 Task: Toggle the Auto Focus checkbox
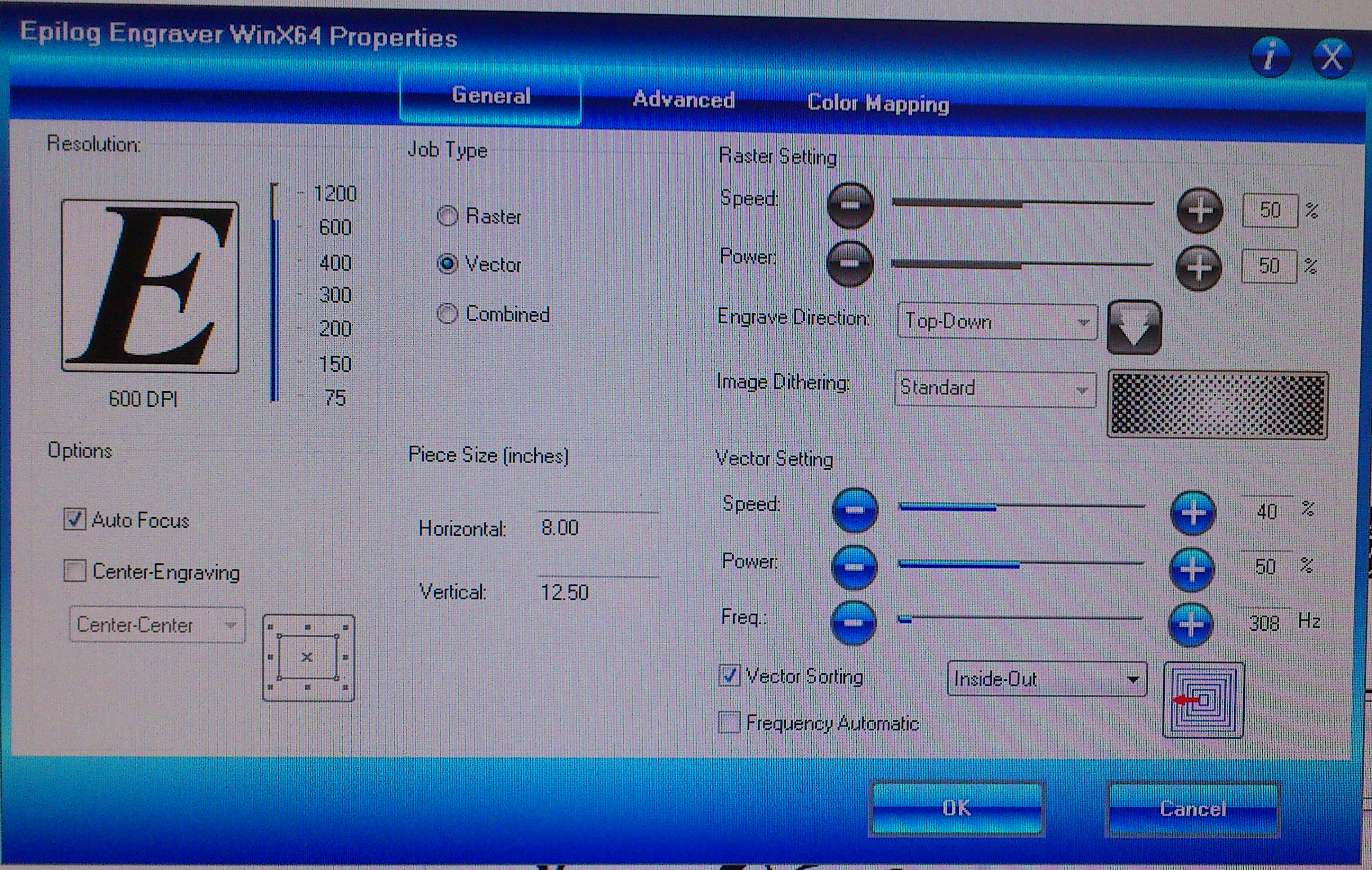pyautogui.click(x=75, y=519)
